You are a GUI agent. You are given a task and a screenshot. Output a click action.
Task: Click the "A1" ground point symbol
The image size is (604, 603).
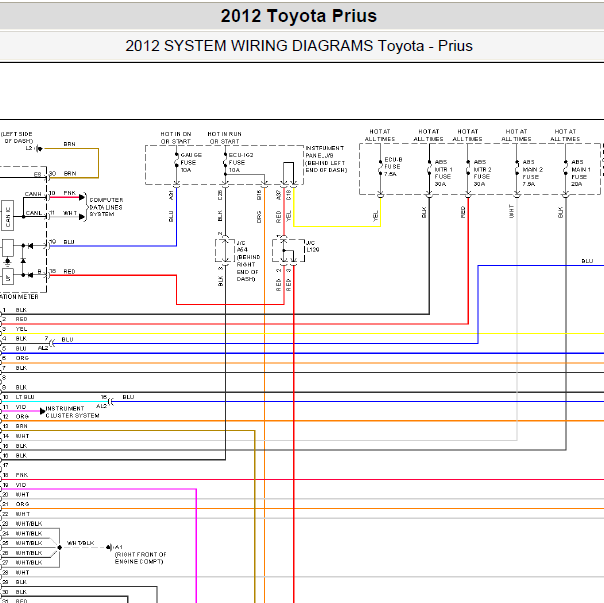[109, 547]
